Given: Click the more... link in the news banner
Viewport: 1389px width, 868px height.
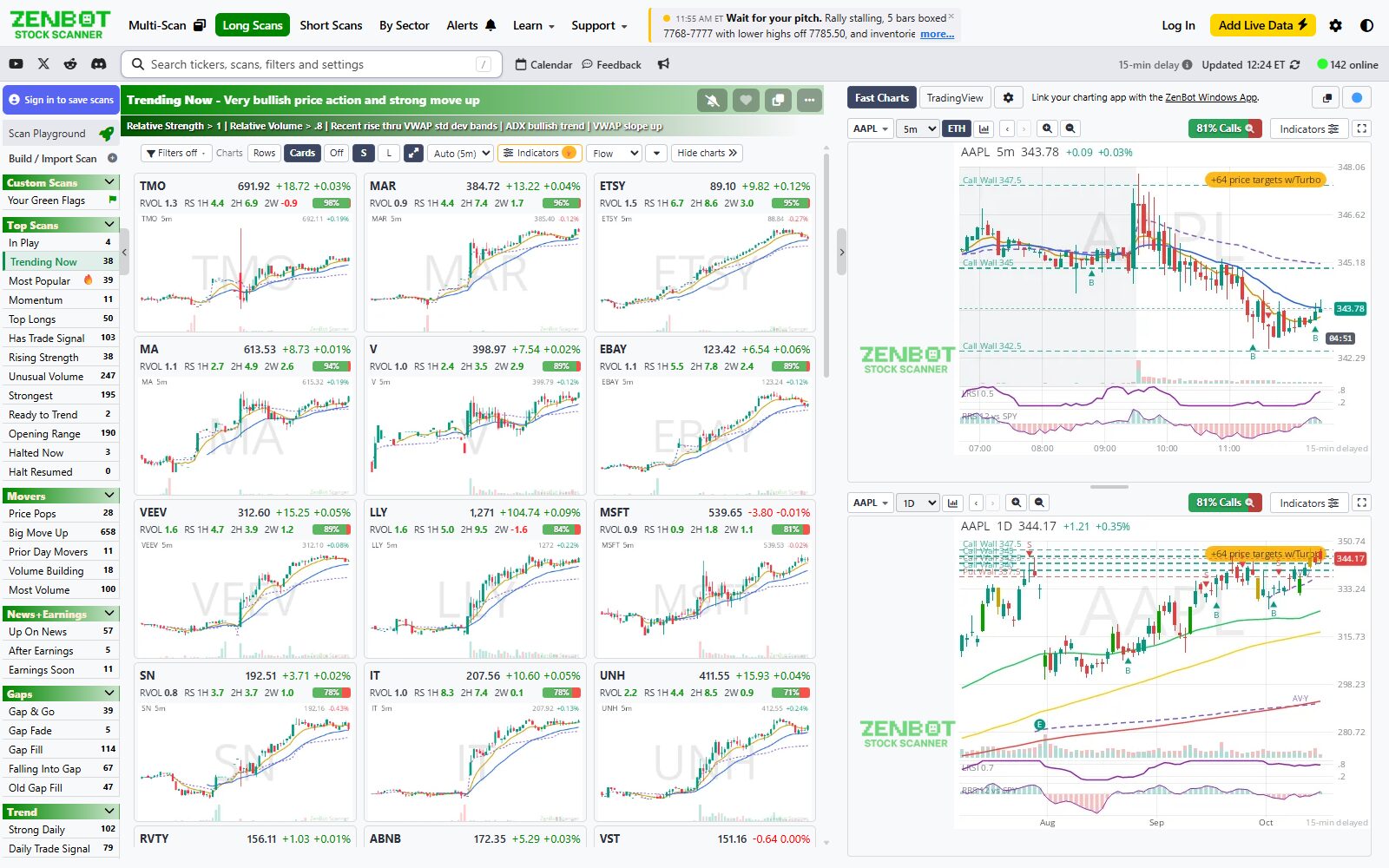Looking at the screenshot, I should pos(937,34).
